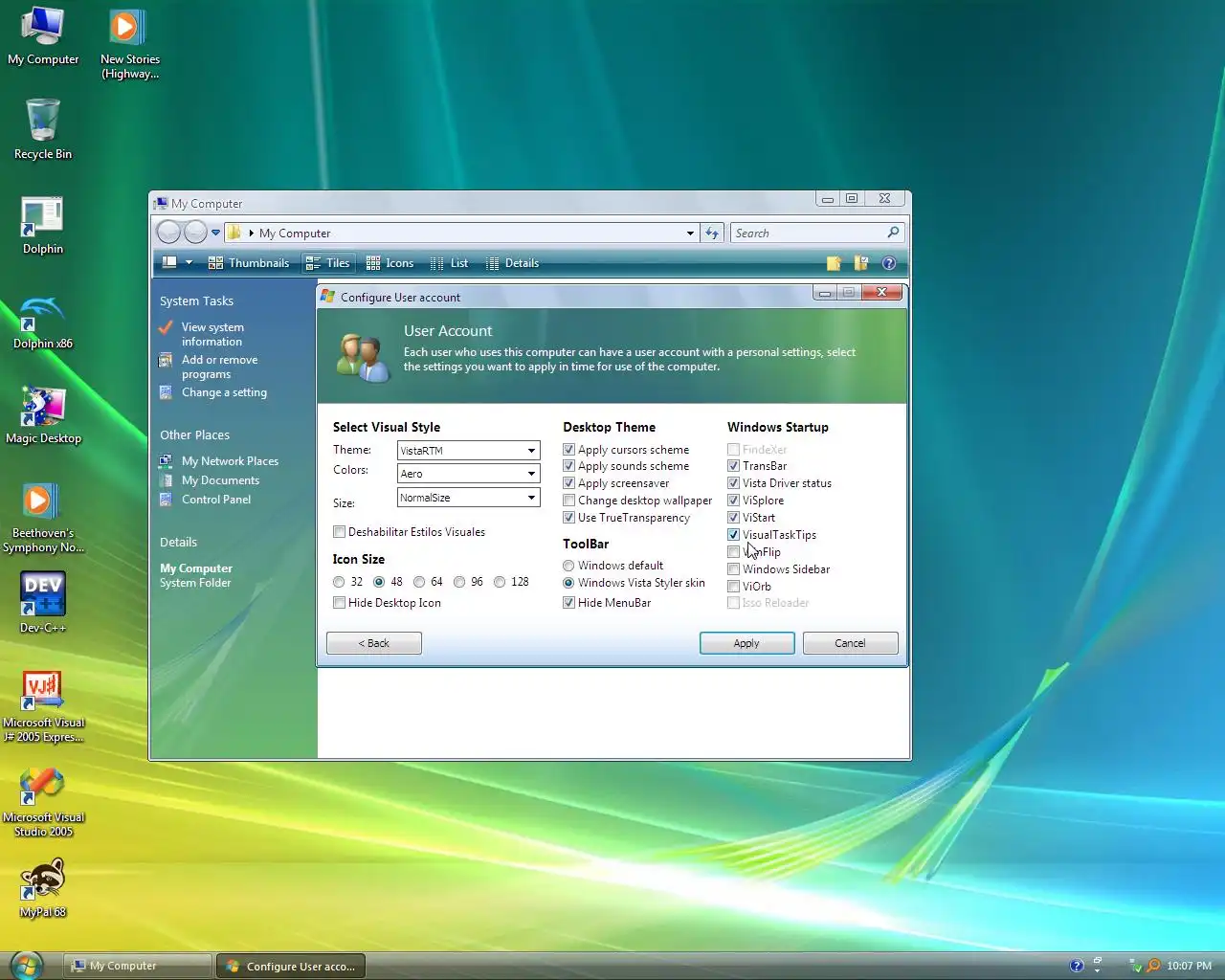The width and height of the screenshot is (1225, 980).
Task: Open the Theme dropdown showing VistaRTM
Action: (x=469, y=450)
